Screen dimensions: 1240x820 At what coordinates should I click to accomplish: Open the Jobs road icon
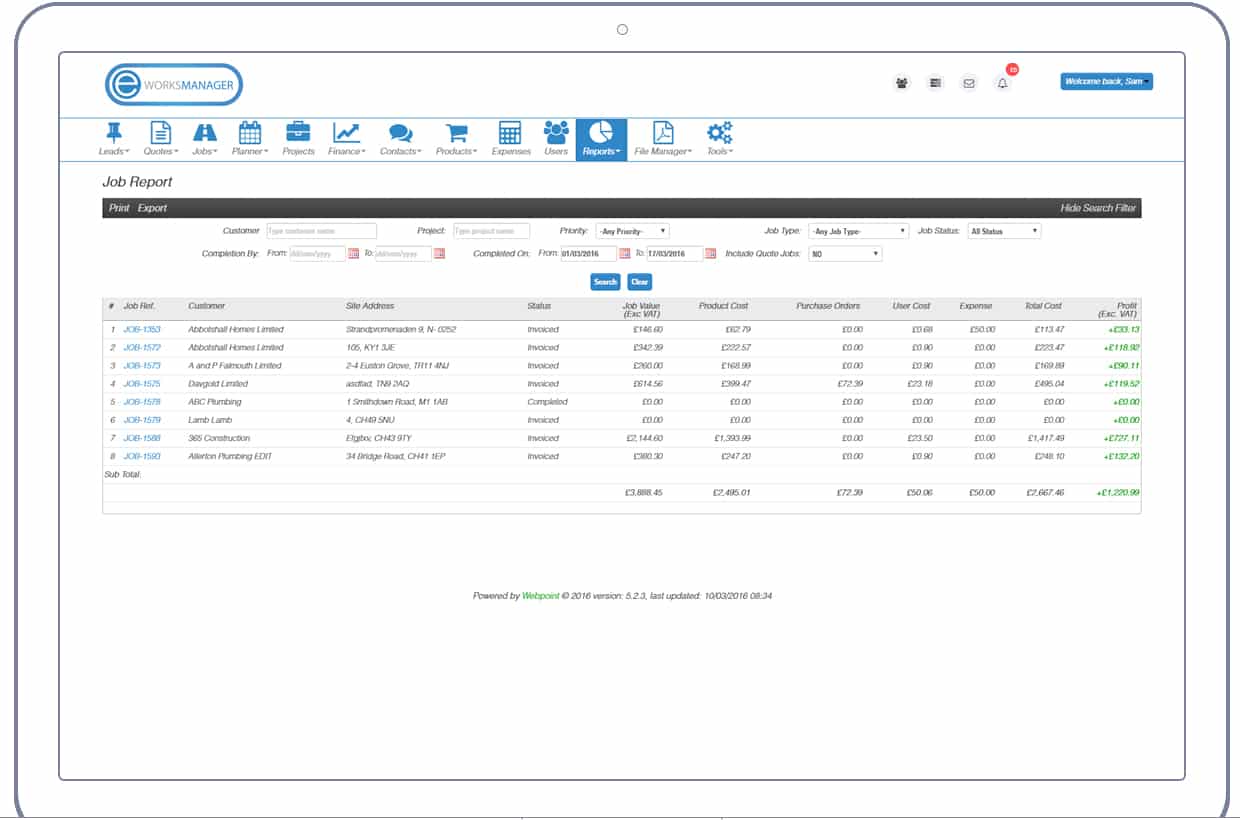pos(204,132)
